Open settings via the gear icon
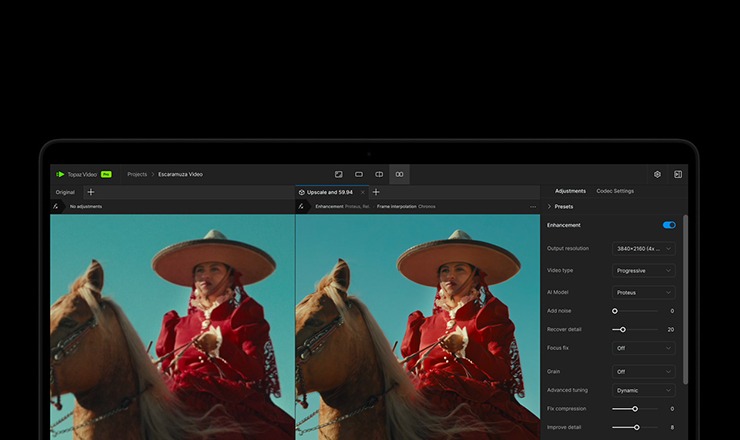740x440 pixels. click(x=657, y=174)
